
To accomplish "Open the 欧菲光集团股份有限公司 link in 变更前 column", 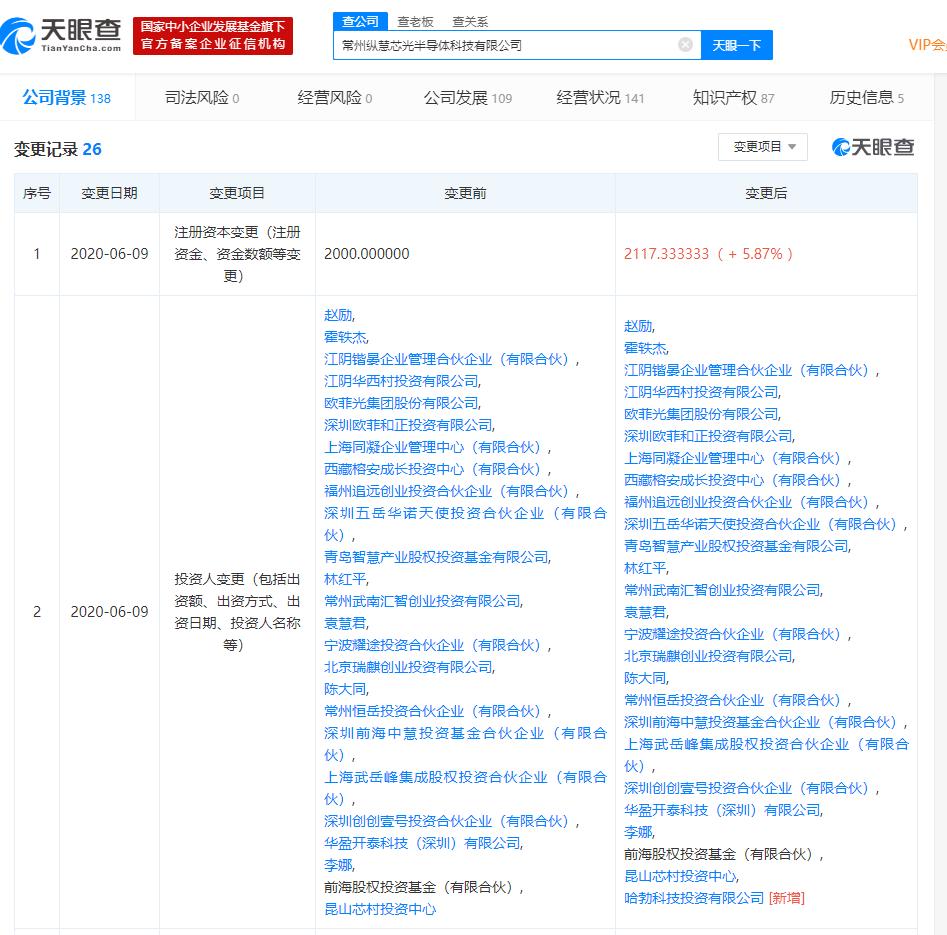I will [402, 403].
